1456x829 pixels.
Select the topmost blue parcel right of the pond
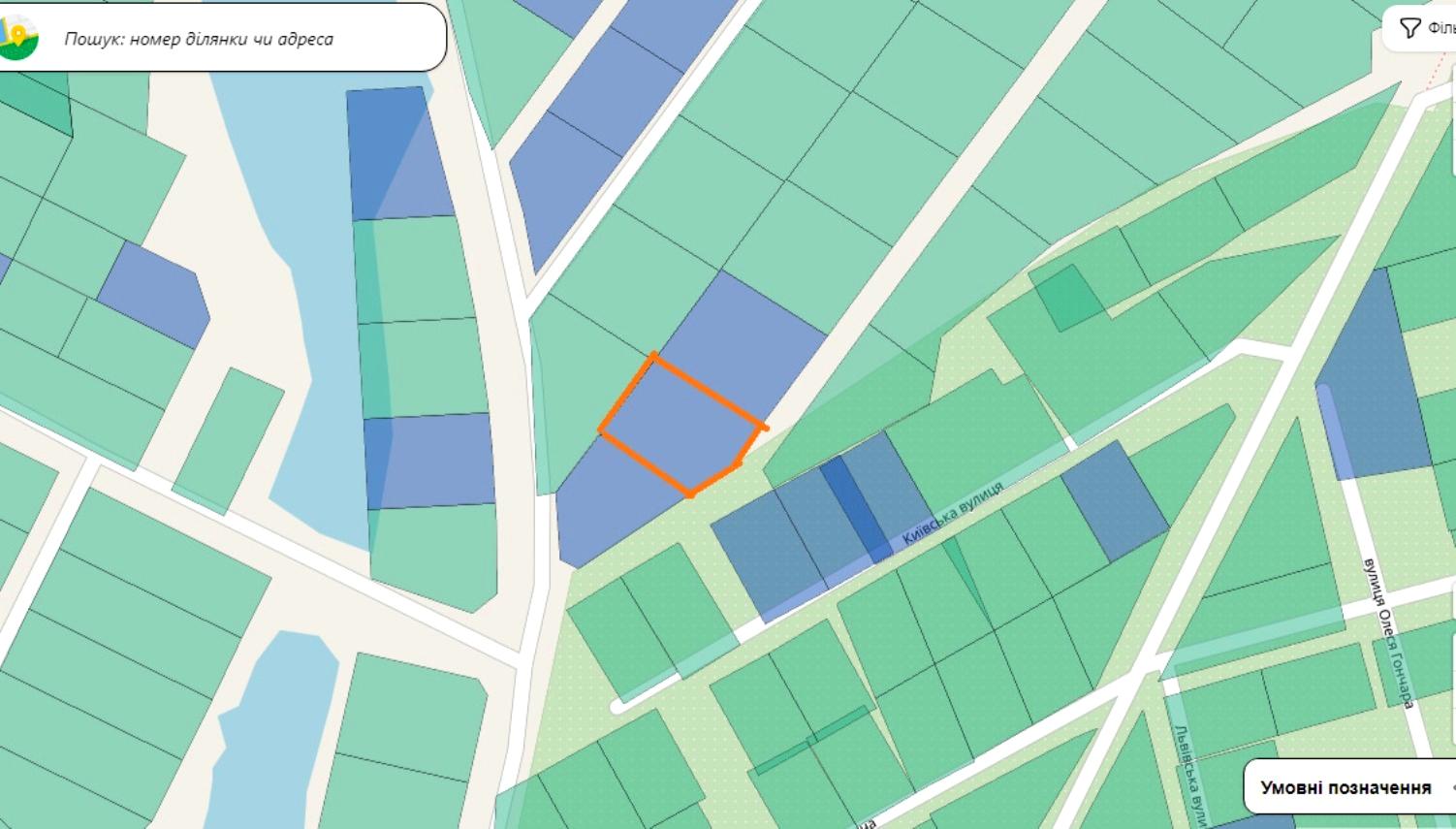(397, 153)
